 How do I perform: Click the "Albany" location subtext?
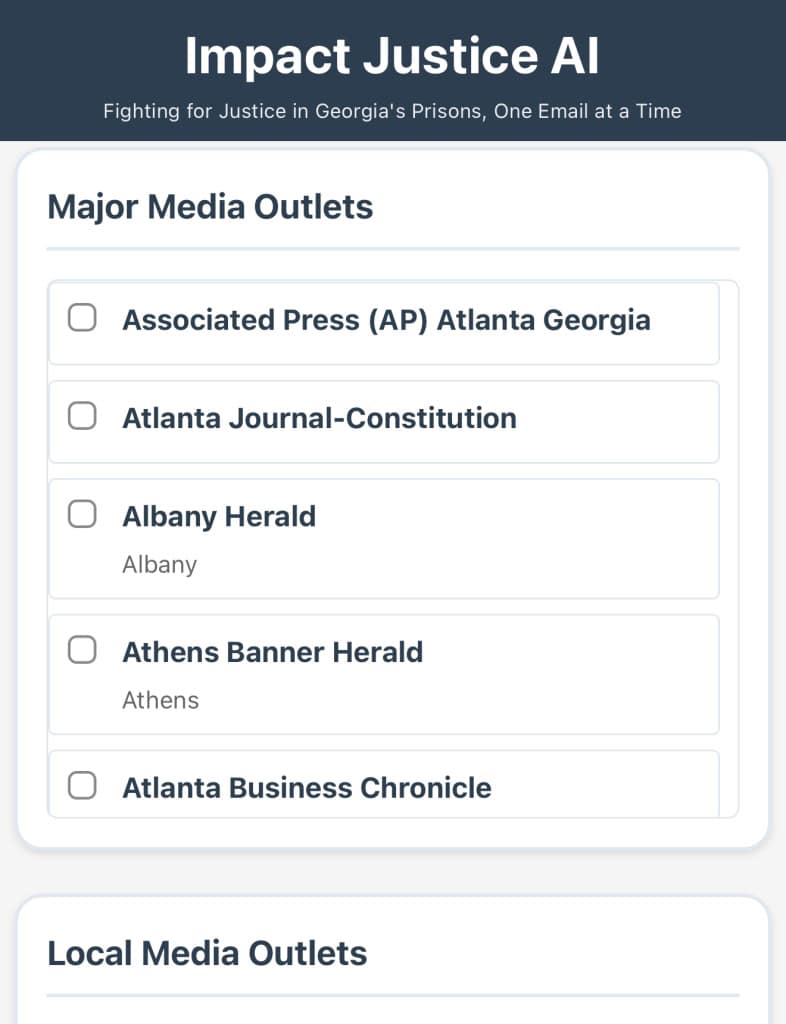coord(159,565)
